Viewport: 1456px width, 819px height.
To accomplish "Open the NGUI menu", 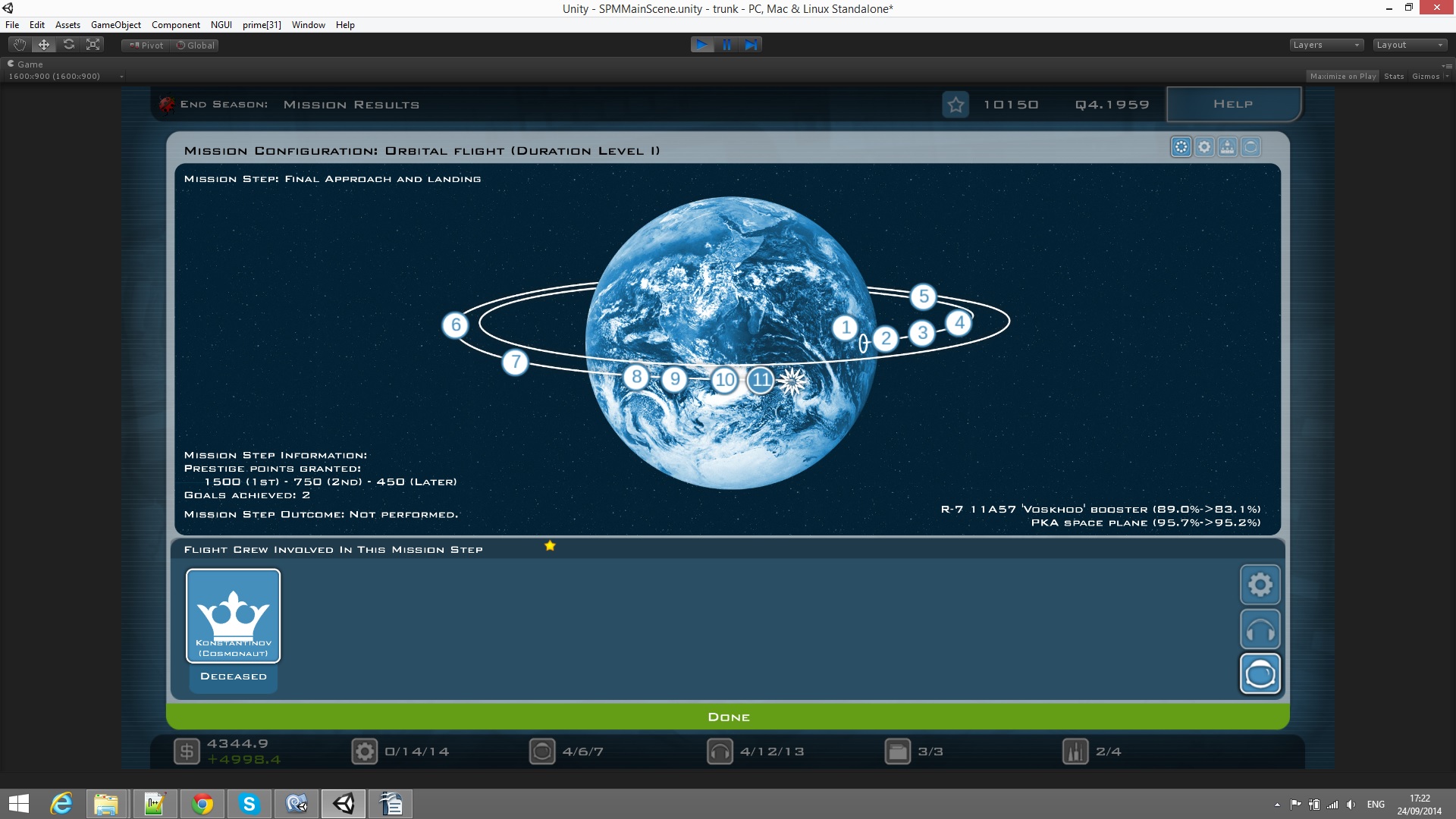I will [x=221, y=24].
